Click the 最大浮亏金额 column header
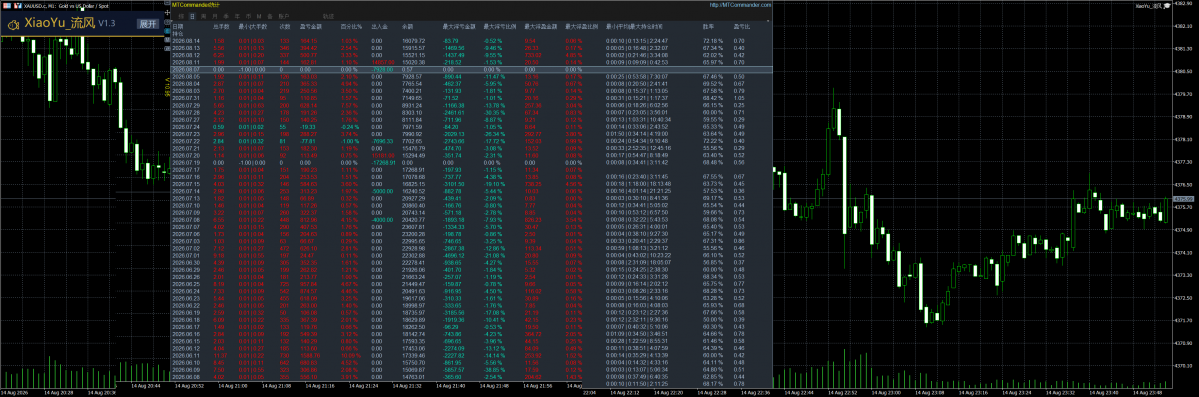 459,26
